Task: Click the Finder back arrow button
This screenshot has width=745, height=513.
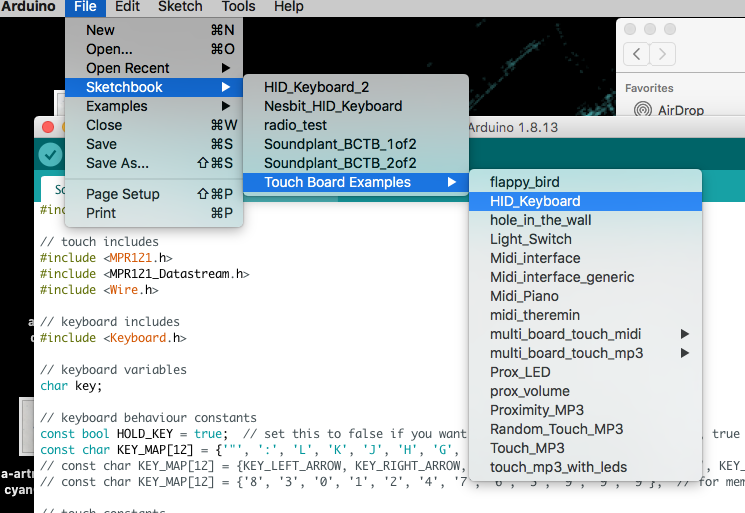Action: tap(636, 54)
